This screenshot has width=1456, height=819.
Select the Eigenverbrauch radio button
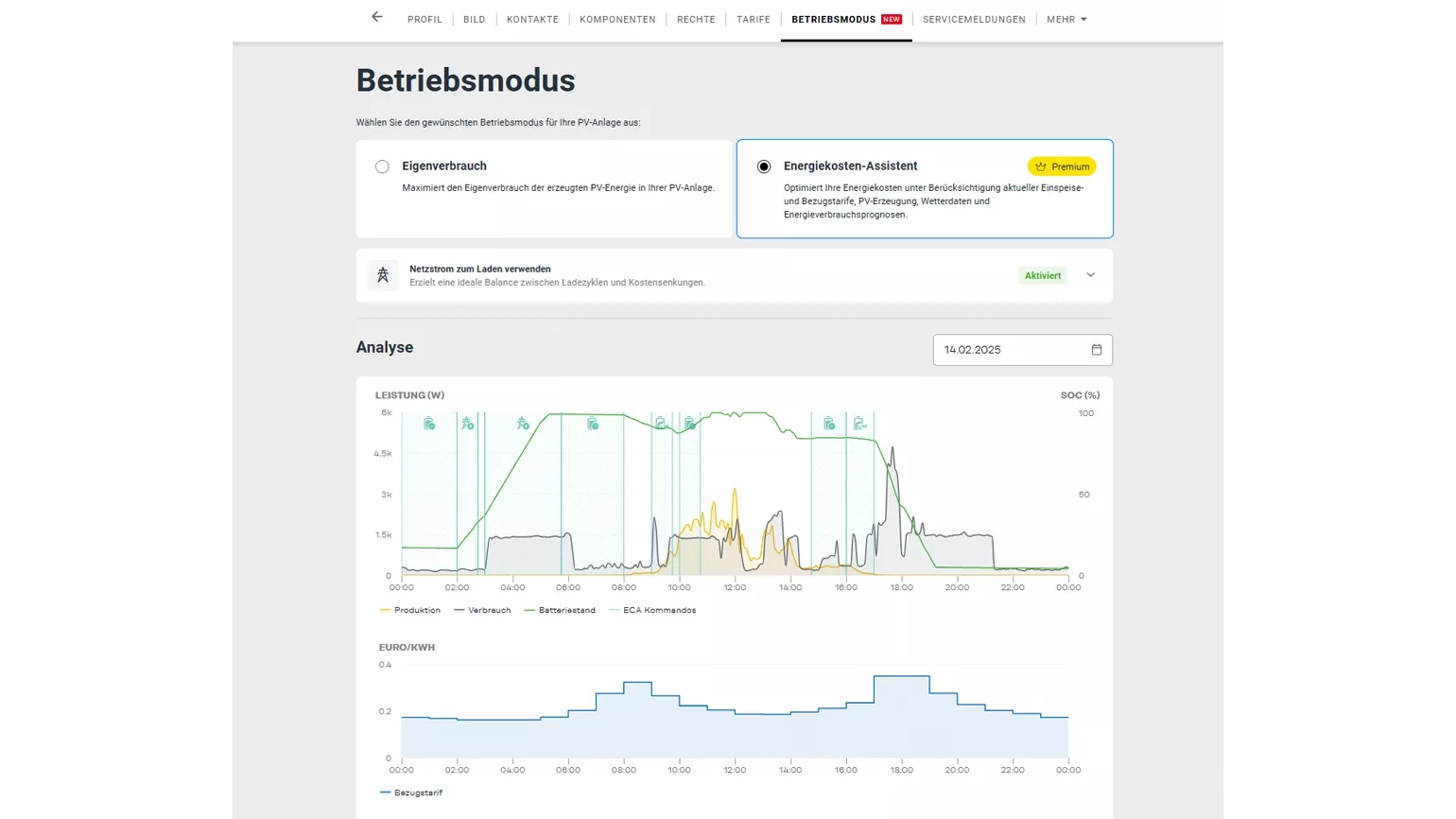pos(382,166)
